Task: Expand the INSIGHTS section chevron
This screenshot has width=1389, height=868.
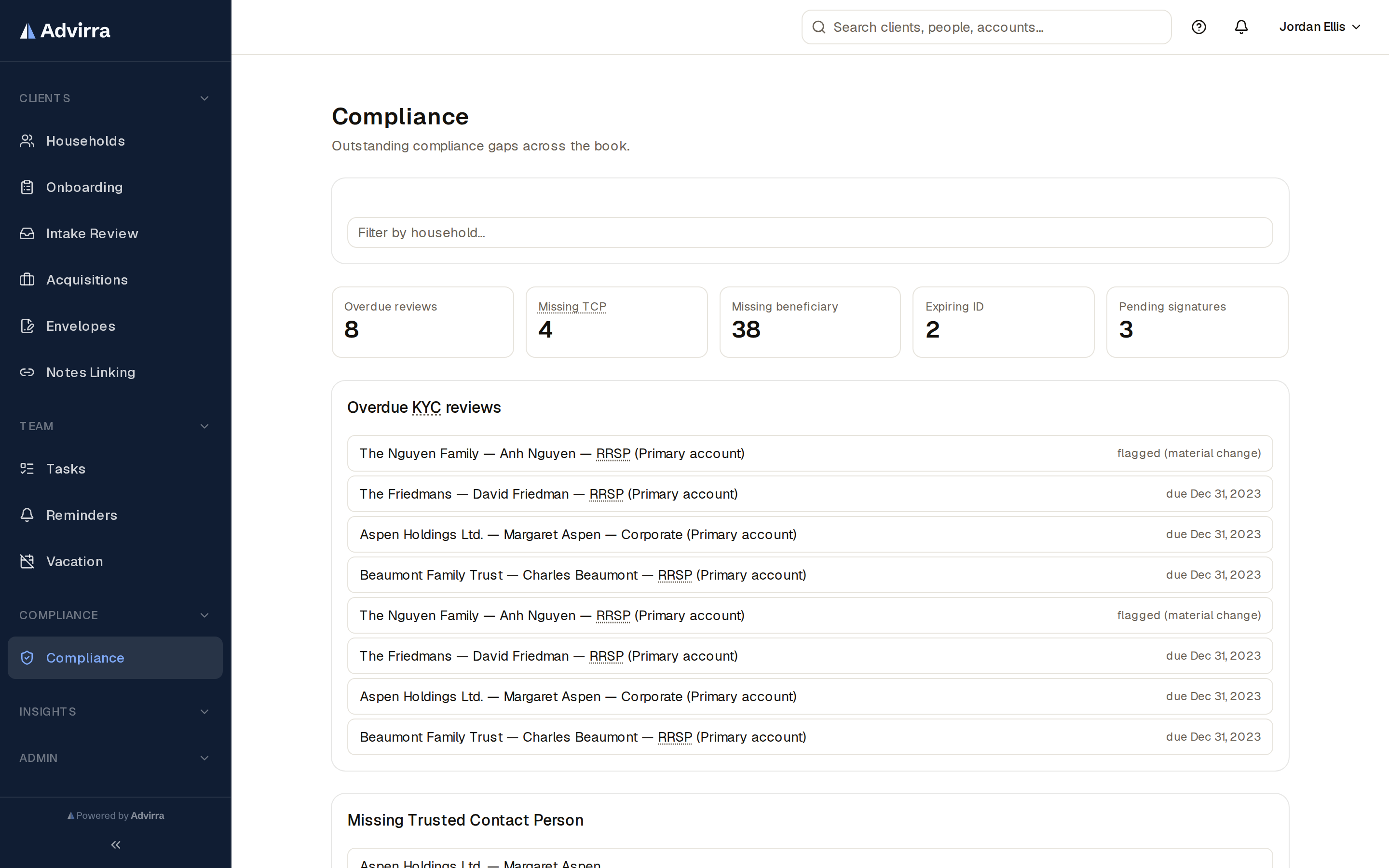Action: click(204, 711)
